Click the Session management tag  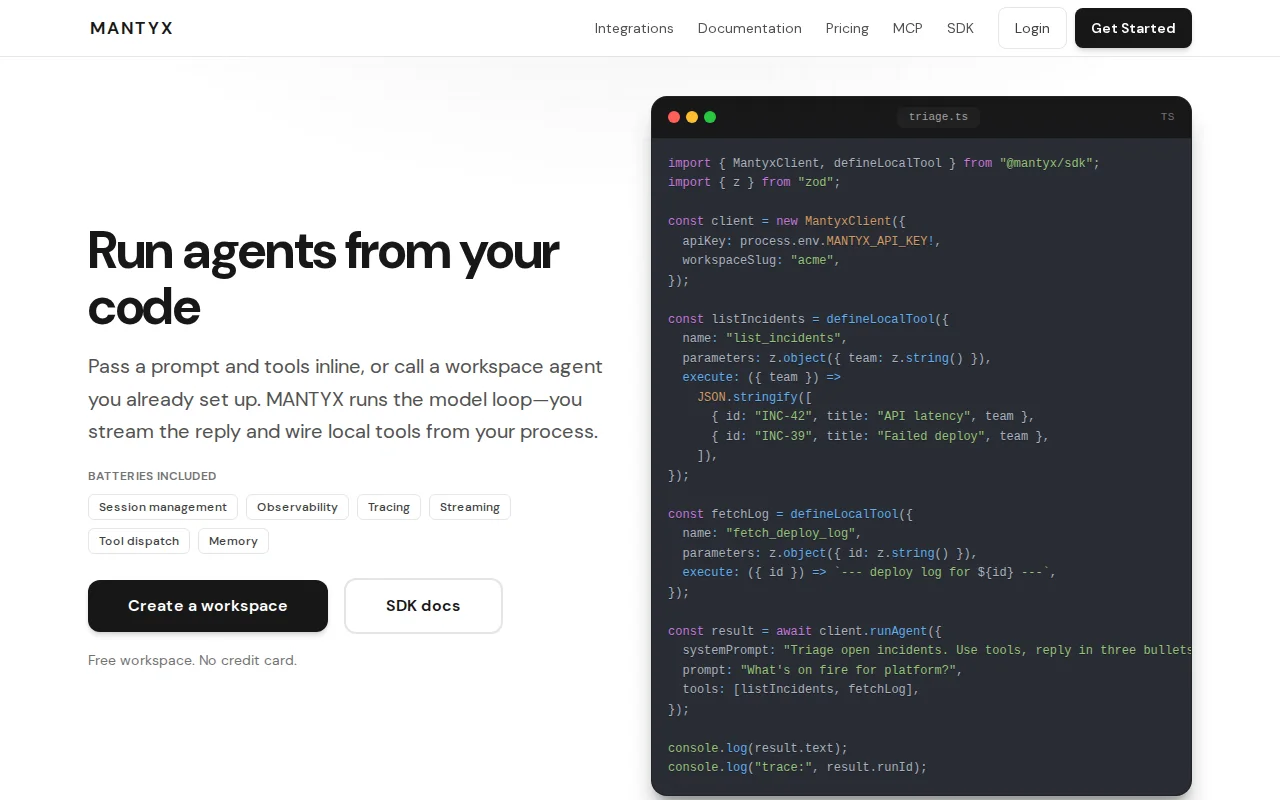point(163,507)
